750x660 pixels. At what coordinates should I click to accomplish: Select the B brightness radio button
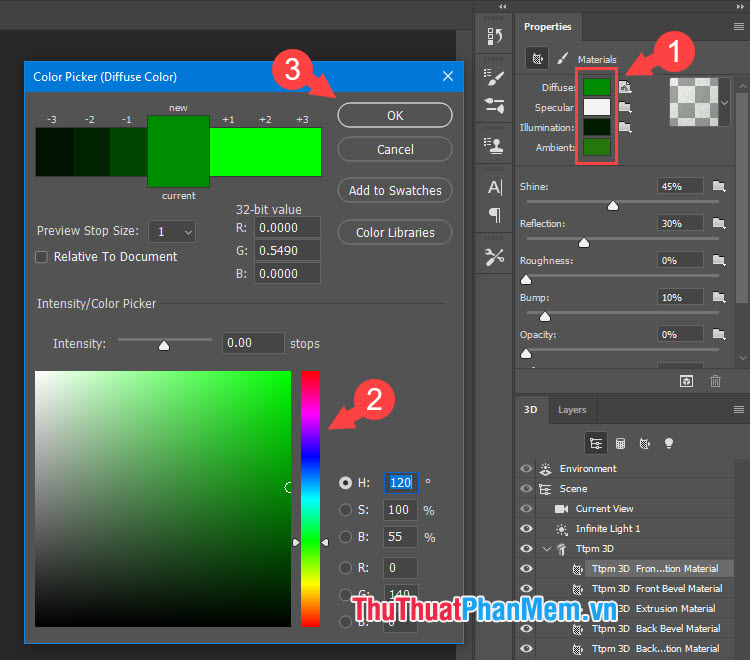[345, 537]
